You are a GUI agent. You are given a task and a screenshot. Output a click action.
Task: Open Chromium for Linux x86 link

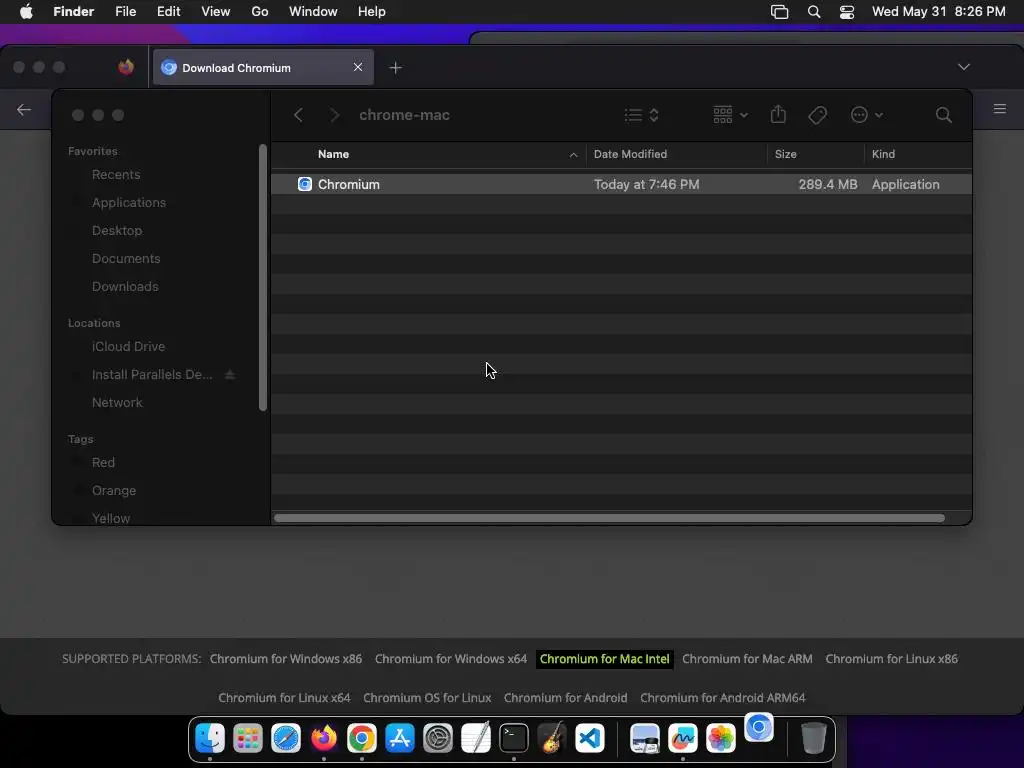[x=891, y=659]
